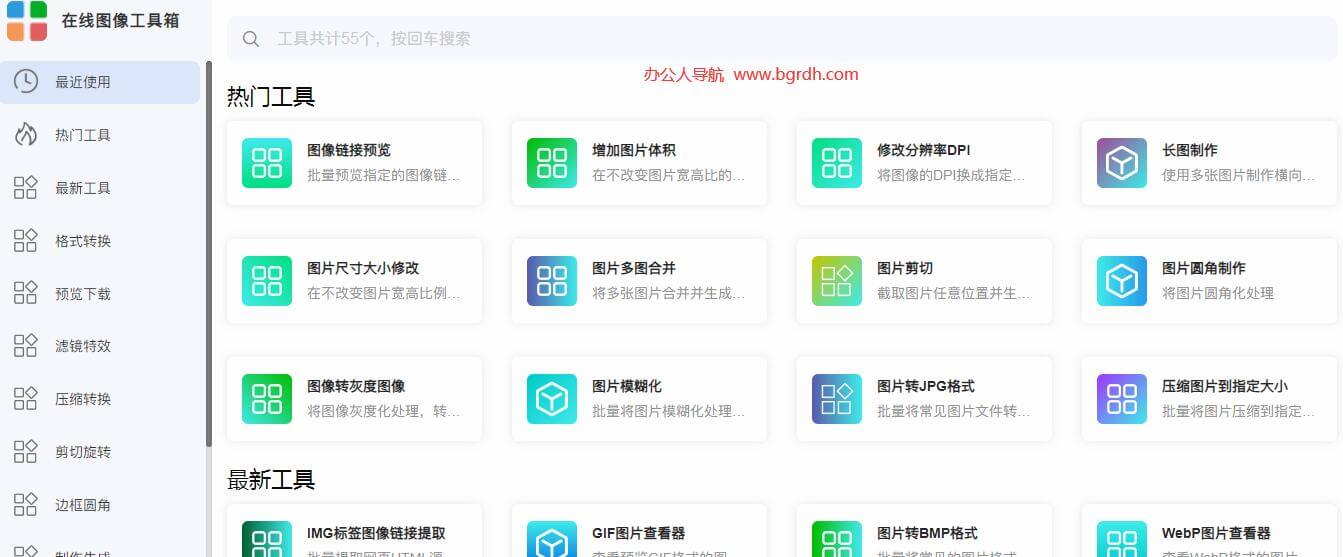The image size is (1343, 557).
Task: Click the search magnifier icon
Action: point(252,39)
